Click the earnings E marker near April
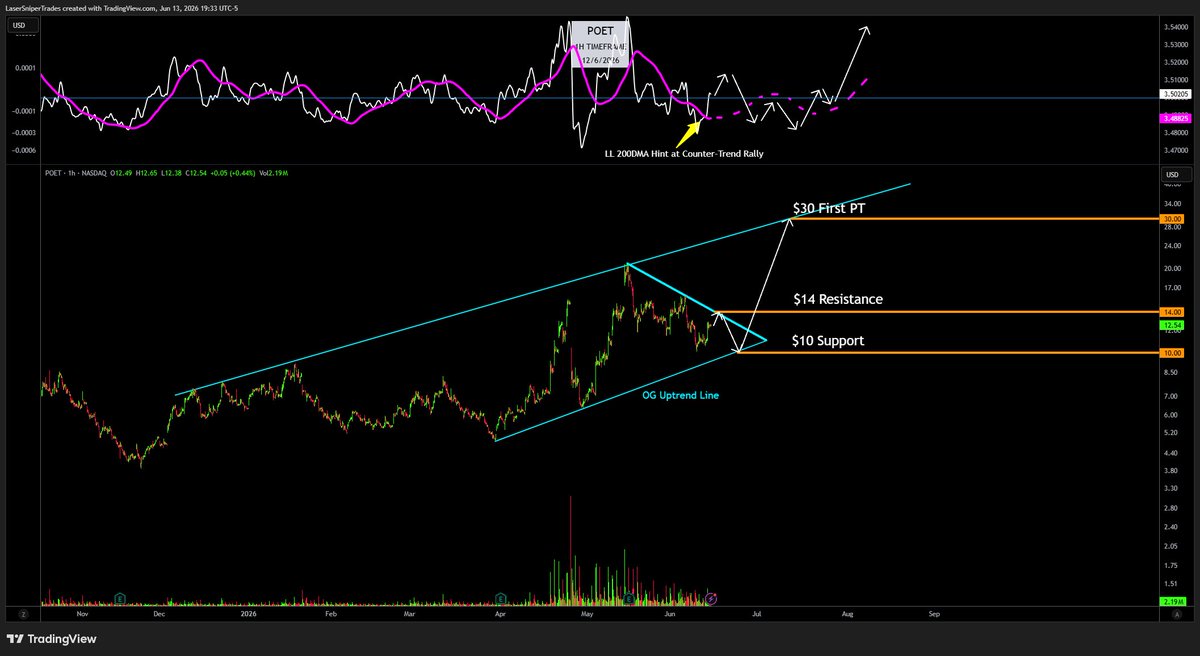Image resolution: width=1200 pixels, height=656 pixels. (499, 597)
